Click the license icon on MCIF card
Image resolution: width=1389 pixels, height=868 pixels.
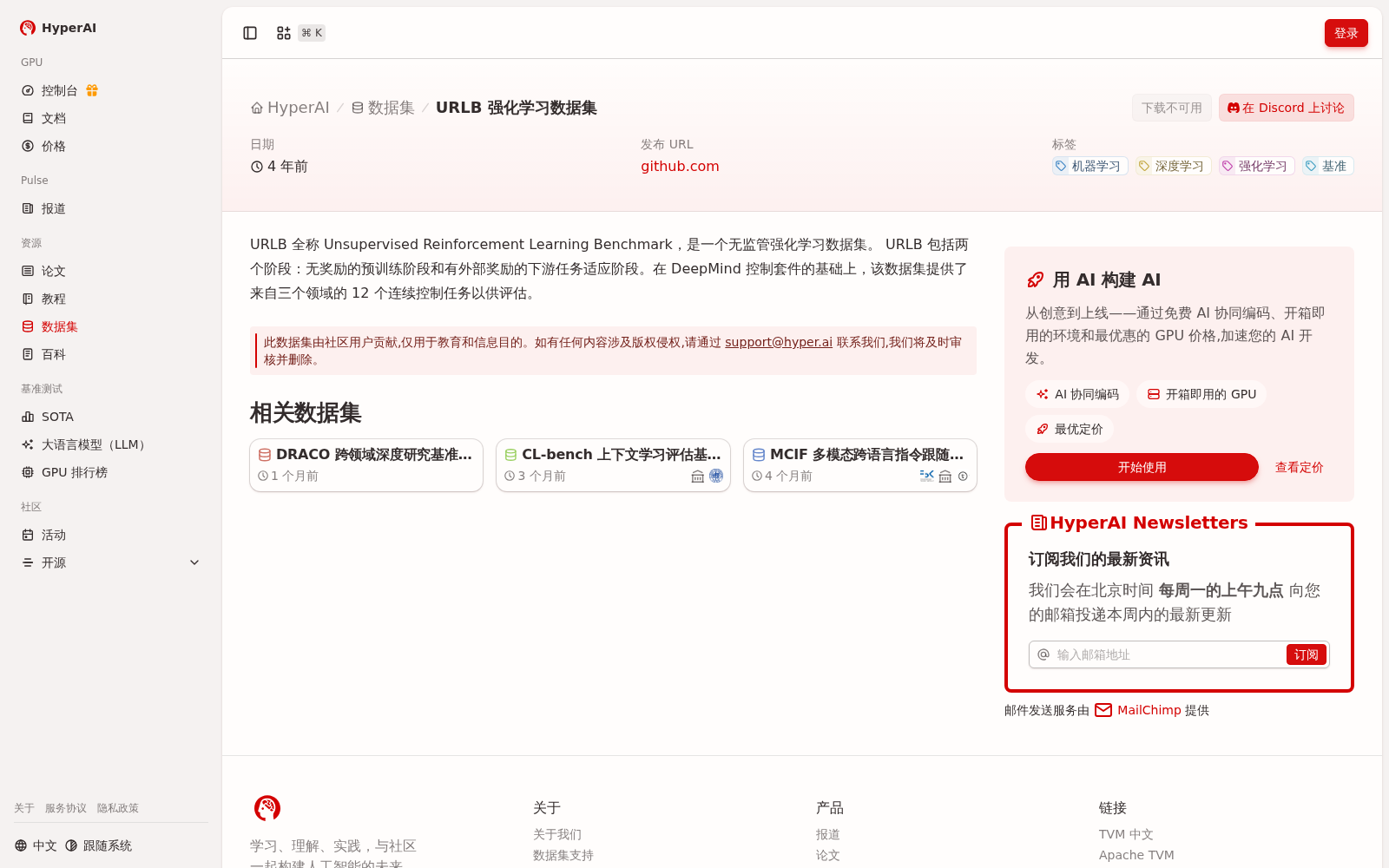click(963, 477)
